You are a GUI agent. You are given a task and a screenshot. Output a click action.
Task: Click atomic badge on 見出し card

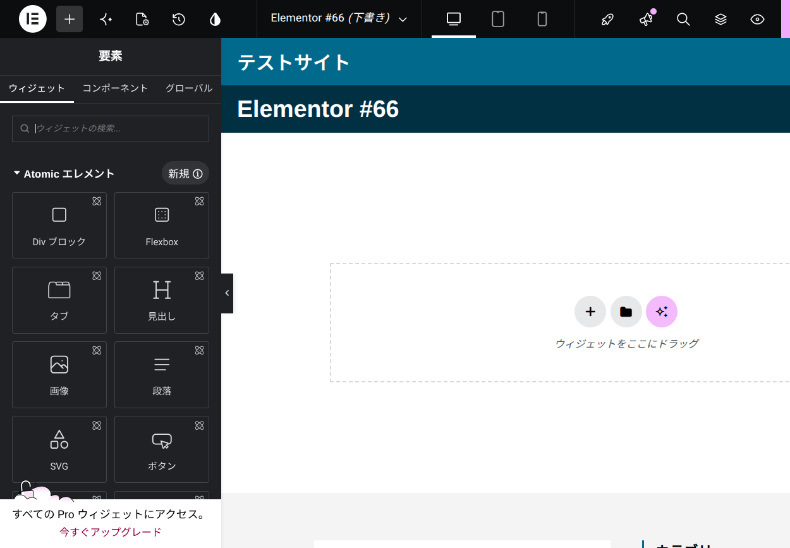pyautogui.click(x=200, y=276)
